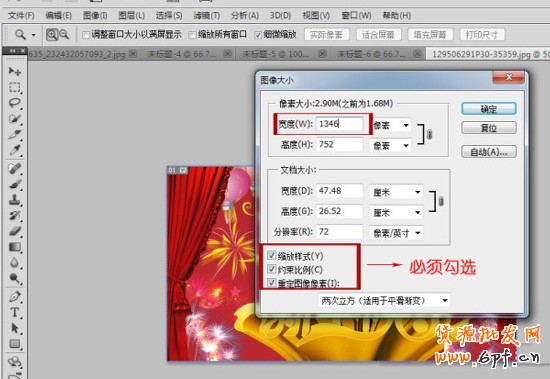Select the Rectangular Marquee tool

coord(14,87)
